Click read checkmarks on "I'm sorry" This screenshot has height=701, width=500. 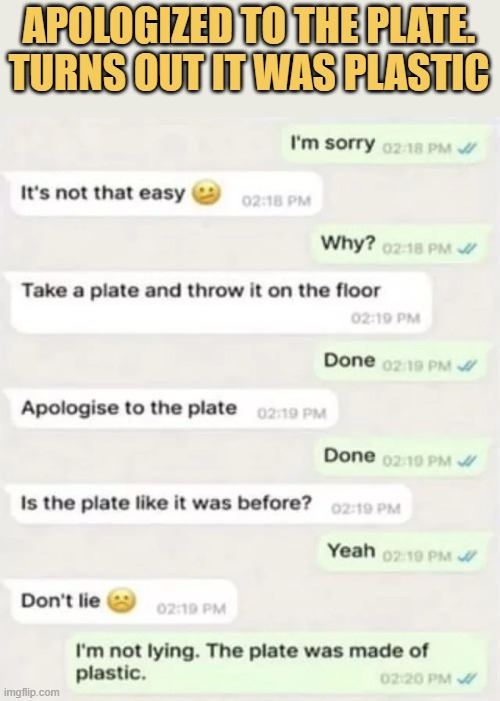point(467,148)
